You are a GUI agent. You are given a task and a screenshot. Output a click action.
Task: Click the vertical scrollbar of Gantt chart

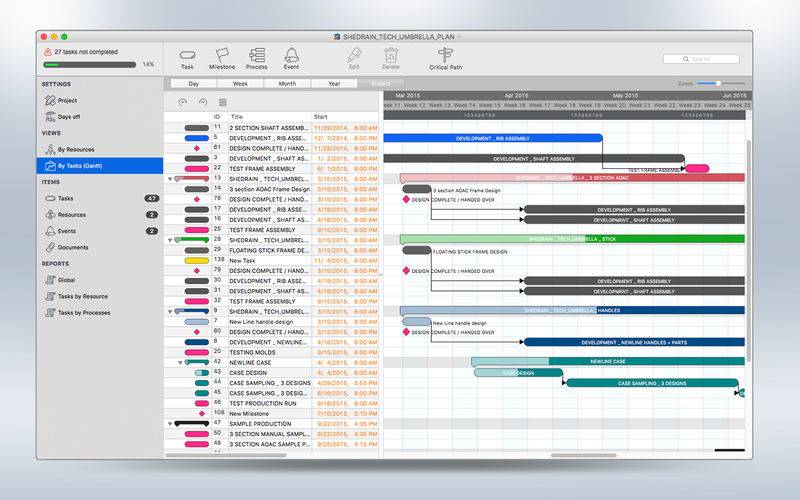(748, 252)
